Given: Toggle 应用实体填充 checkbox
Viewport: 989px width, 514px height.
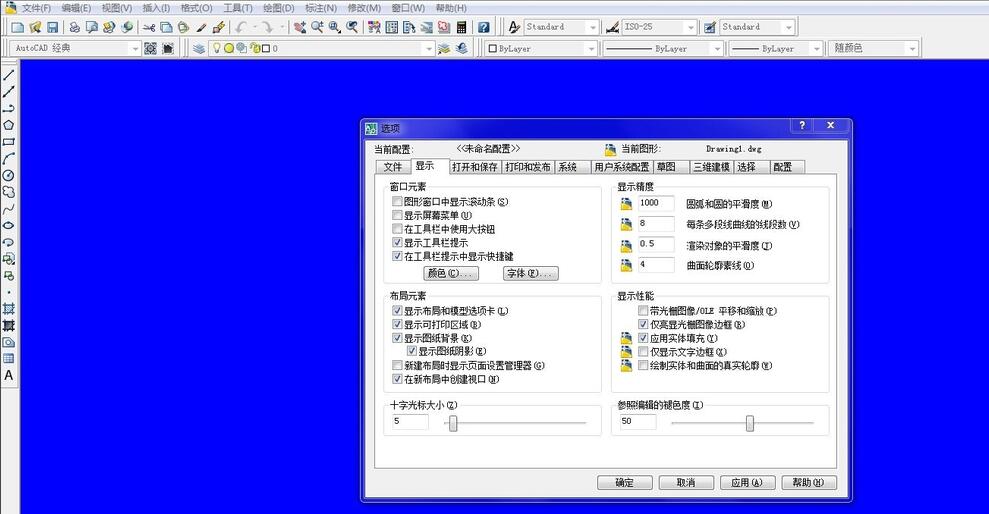Looking at the screenshot, I should [x=643, y=339].
